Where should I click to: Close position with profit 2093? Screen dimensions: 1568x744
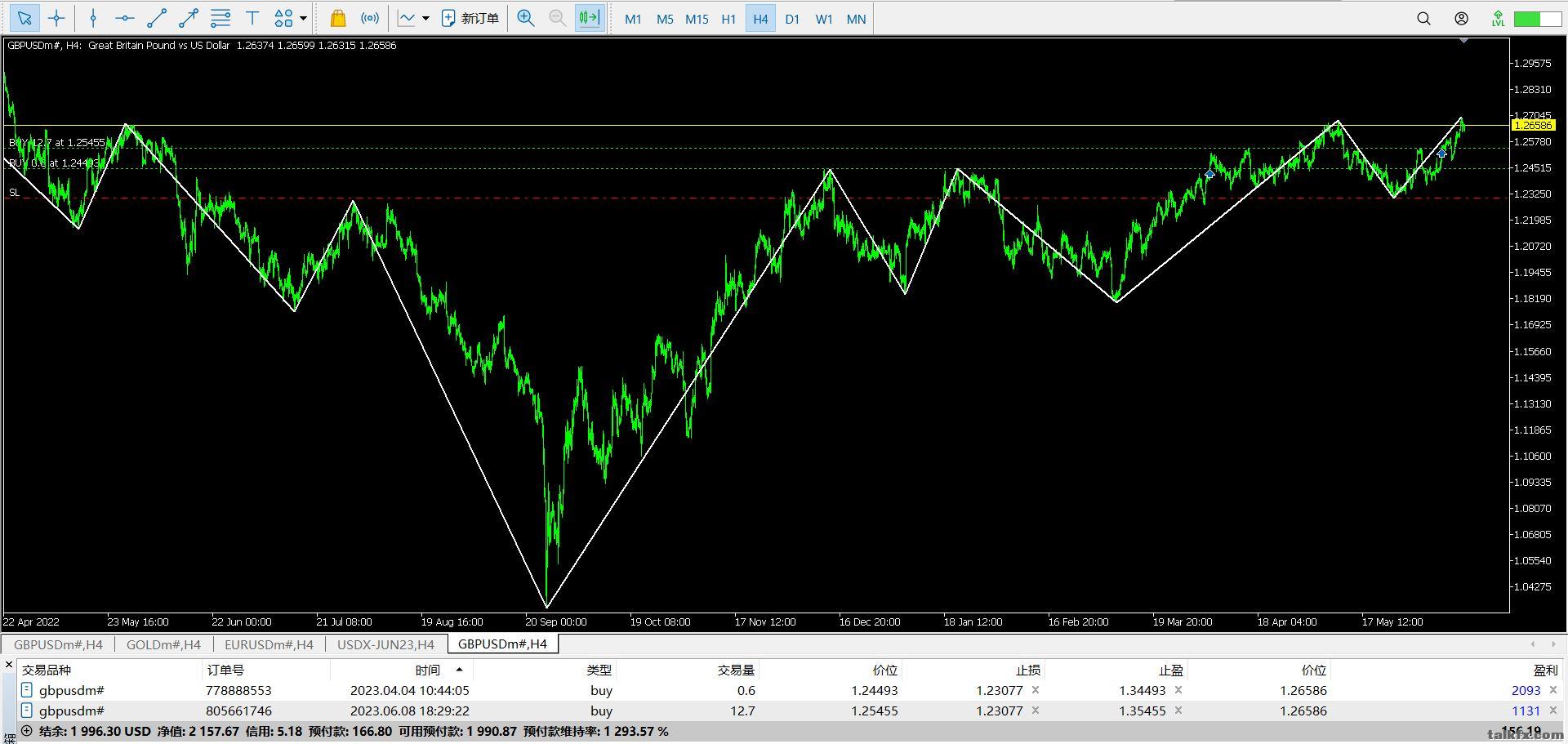pos(1553,690)
